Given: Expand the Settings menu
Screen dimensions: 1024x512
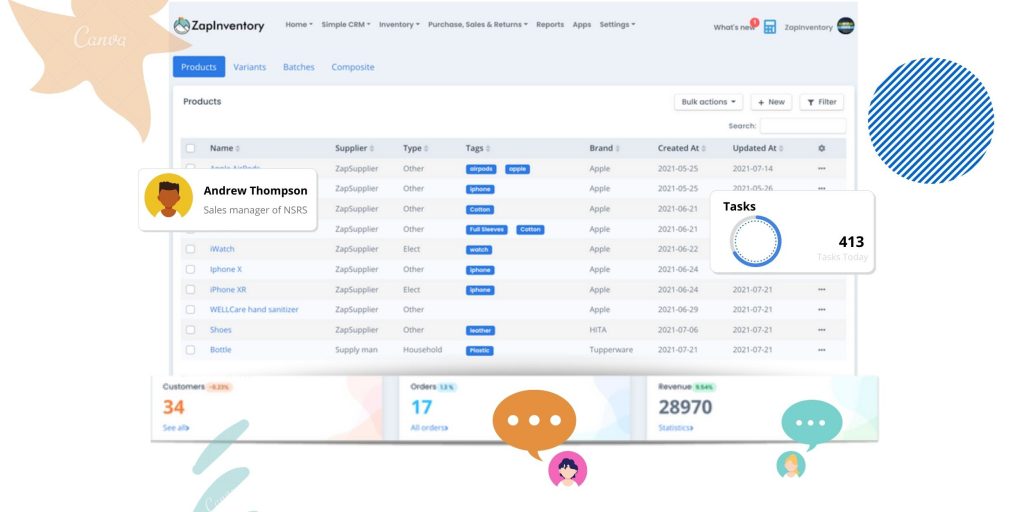Looking at the screenshot, I should (617, 25).
